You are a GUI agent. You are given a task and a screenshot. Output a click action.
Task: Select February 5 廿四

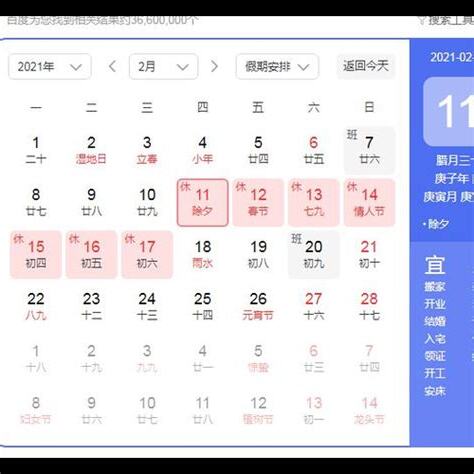point(258,150)
